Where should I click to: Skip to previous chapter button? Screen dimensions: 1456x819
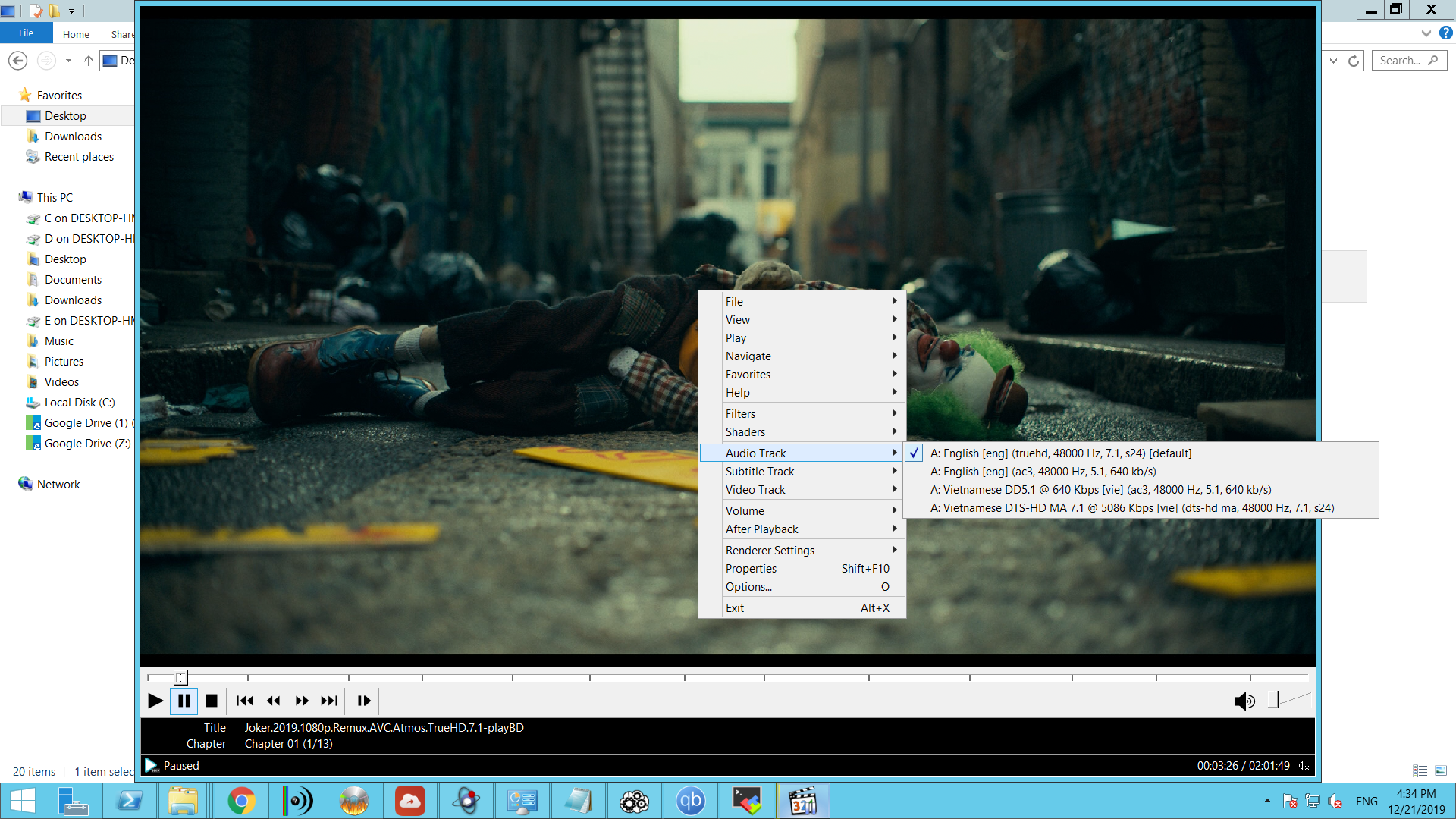pos(244,701)
